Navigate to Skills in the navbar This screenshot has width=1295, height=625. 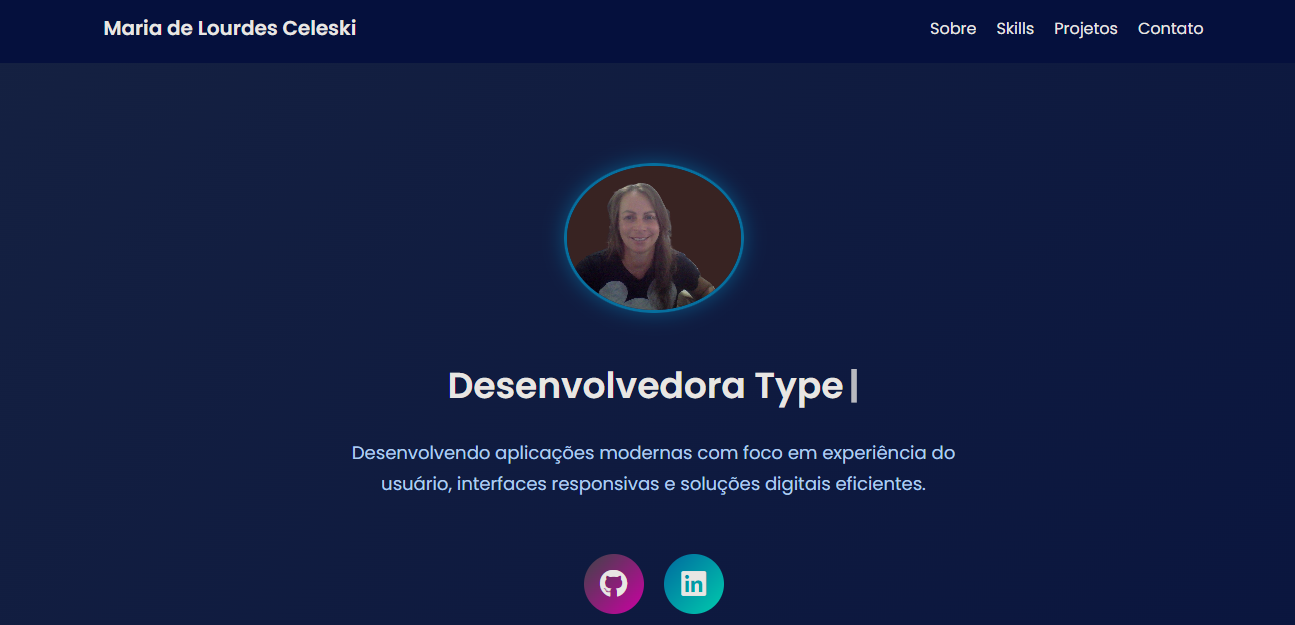pos(1014,29)
